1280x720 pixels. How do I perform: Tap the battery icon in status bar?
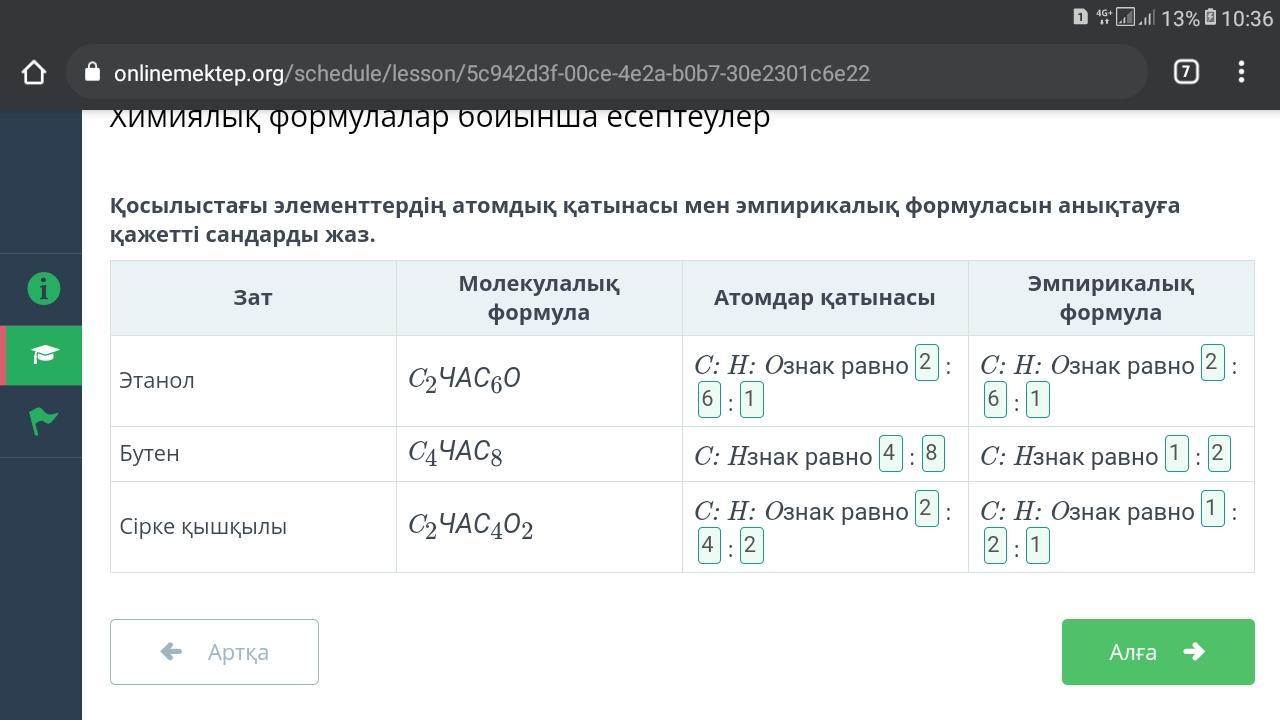[1209, 17]
